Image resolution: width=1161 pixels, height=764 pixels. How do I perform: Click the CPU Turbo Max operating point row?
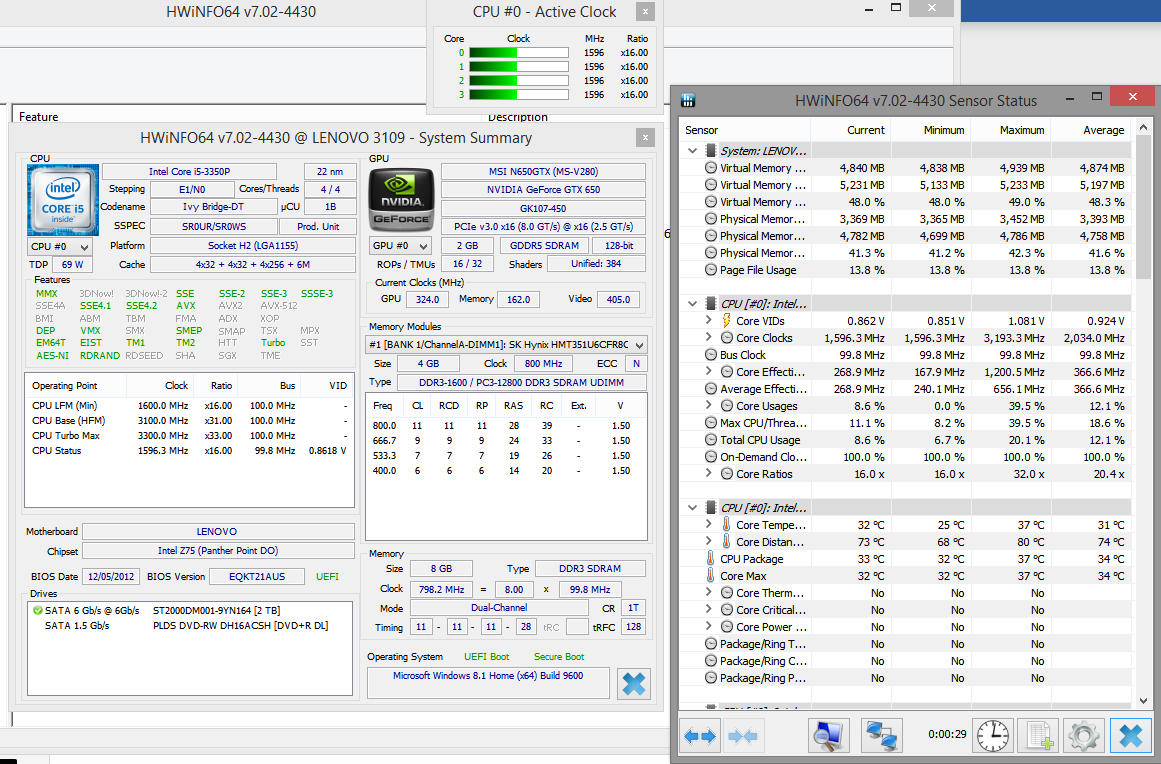tap(190, 435)
